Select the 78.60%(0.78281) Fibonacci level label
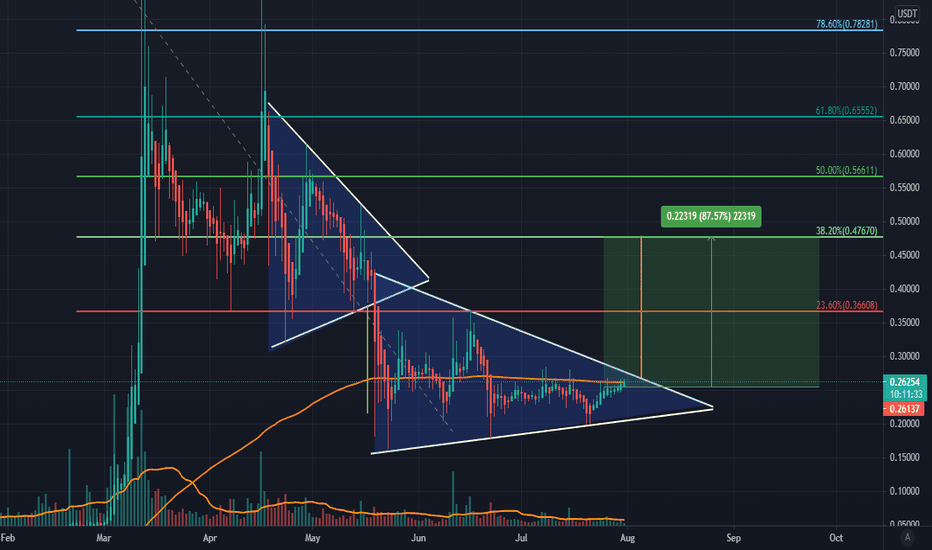This screenshot has width=932, height=550. pos(846,24)
